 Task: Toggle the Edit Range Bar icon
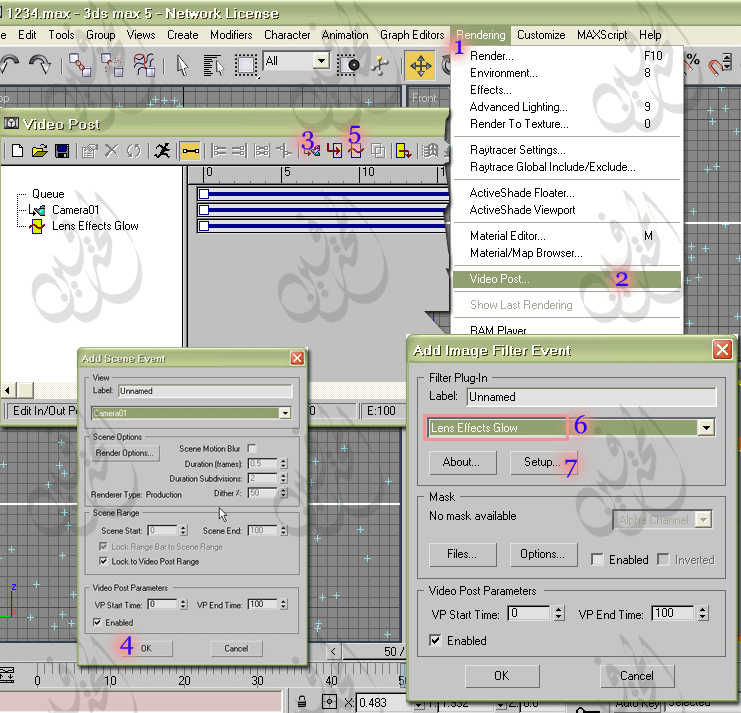(x=190, y=151)
